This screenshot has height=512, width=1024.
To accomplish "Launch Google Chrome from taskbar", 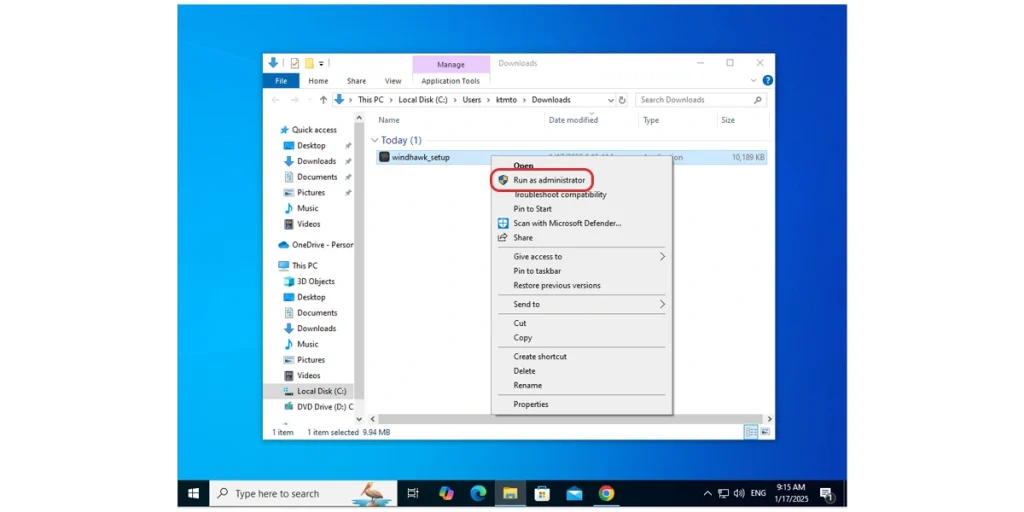I will tap(606, 493).
